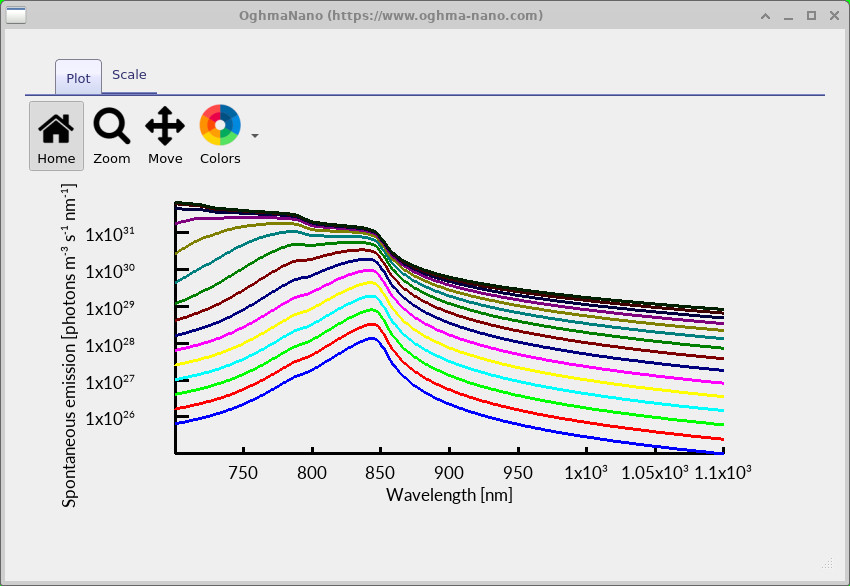Click the window menu icon in title bar
Viewport: 850px width, 586px height.
pyautogui.click(x=16, y=15)
